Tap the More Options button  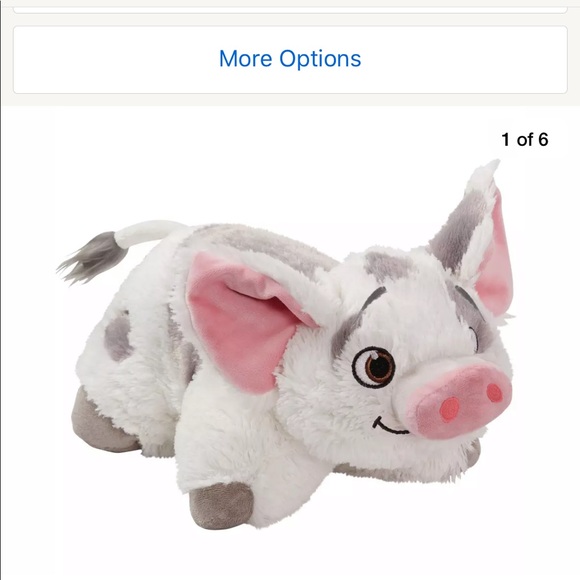point(290,59)
